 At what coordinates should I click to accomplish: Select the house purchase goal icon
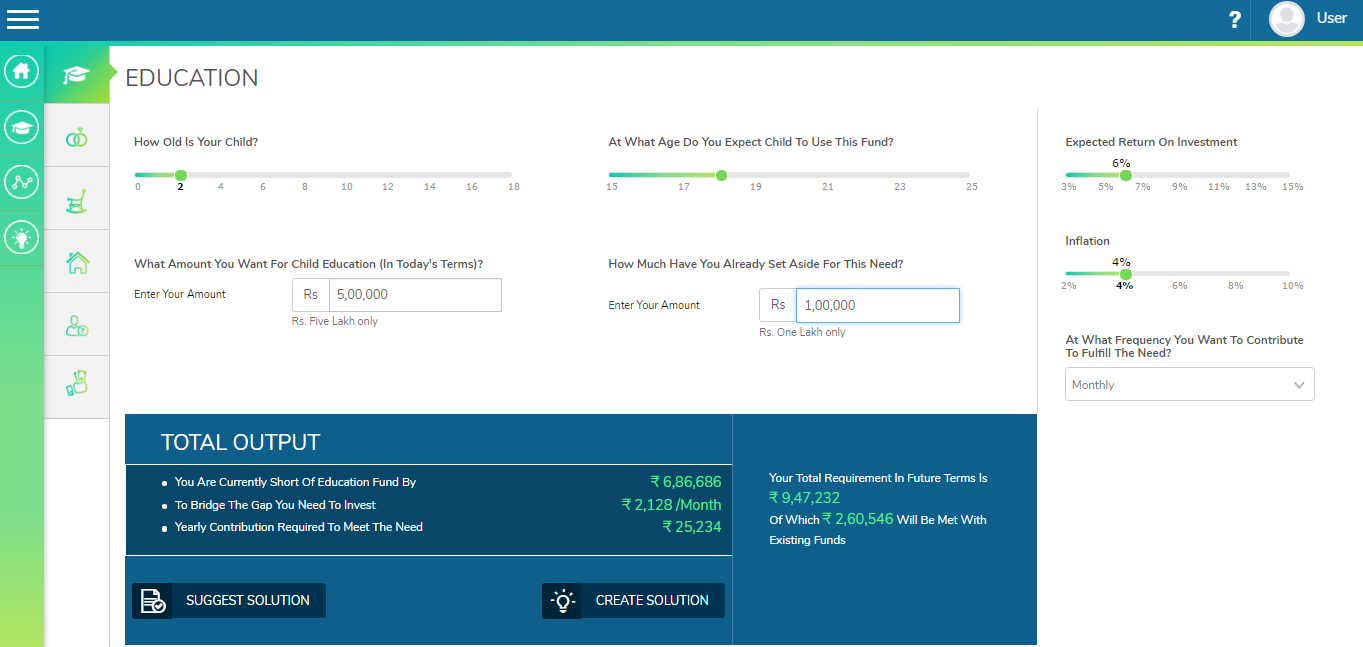[77, 263]
